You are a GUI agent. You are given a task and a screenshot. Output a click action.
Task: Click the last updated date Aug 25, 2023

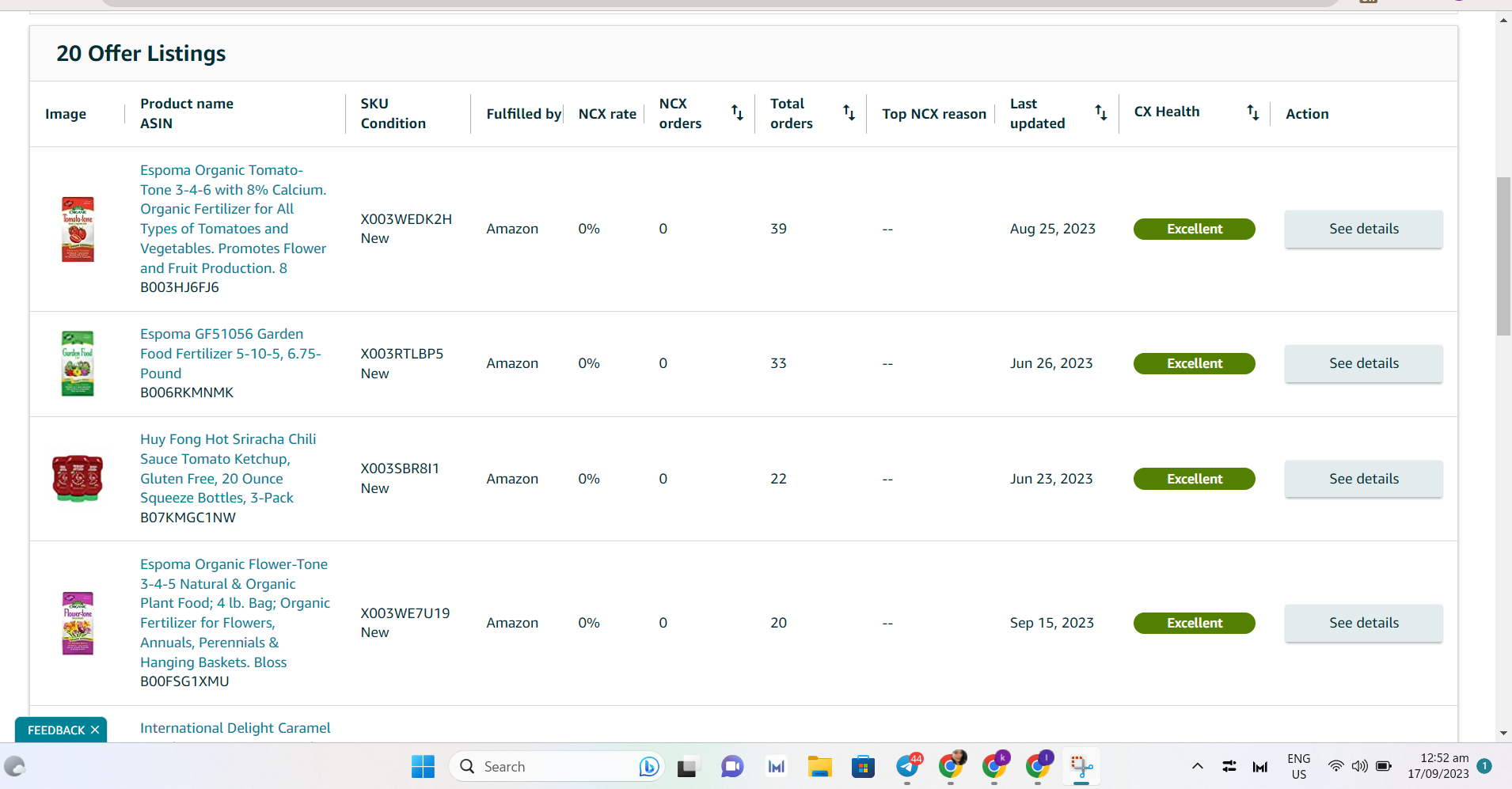pos(1052,229)
